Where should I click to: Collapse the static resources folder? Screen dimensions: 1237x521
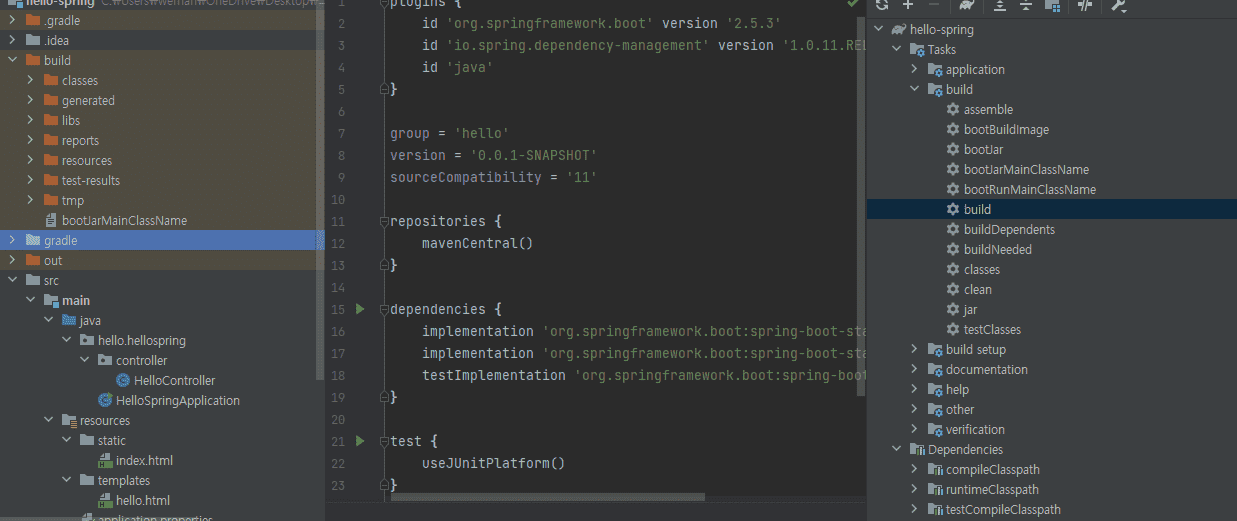66,440
